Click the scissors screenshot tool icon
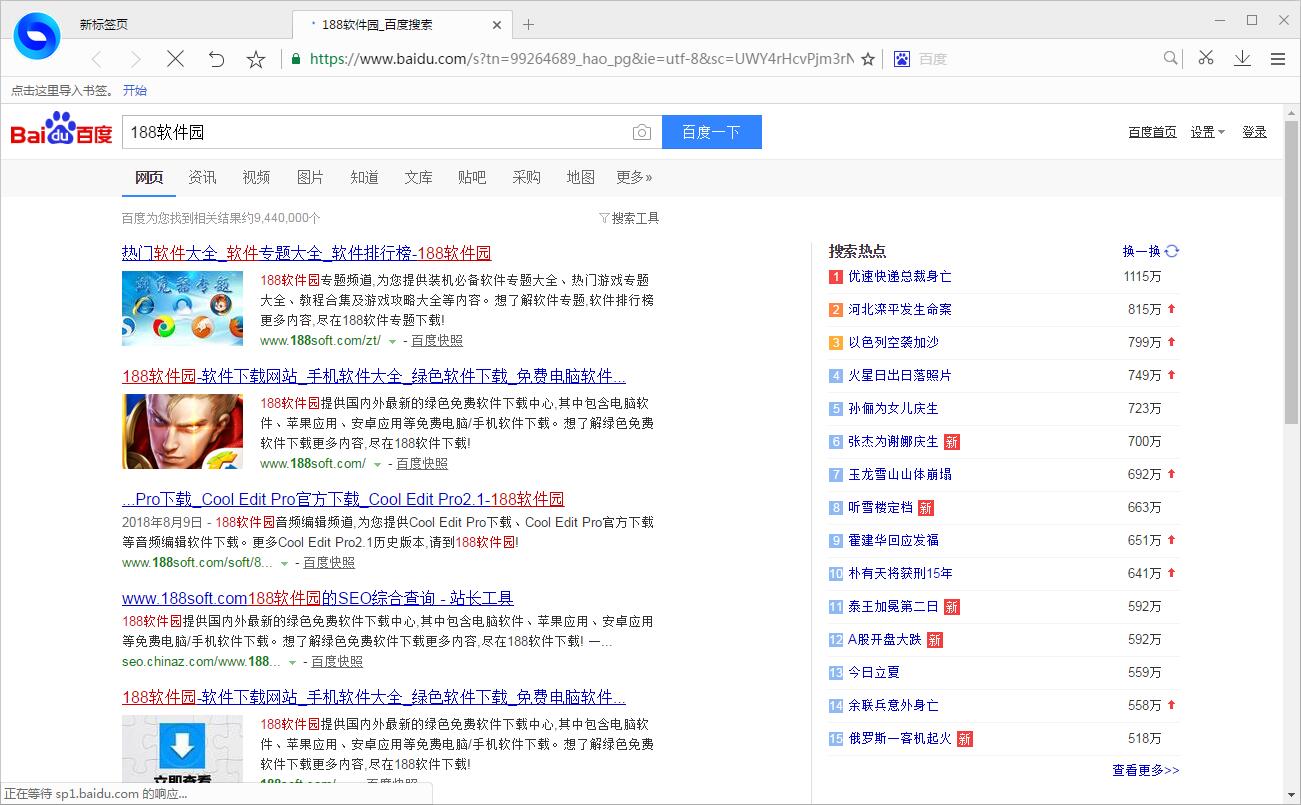 pos(1206,59)
